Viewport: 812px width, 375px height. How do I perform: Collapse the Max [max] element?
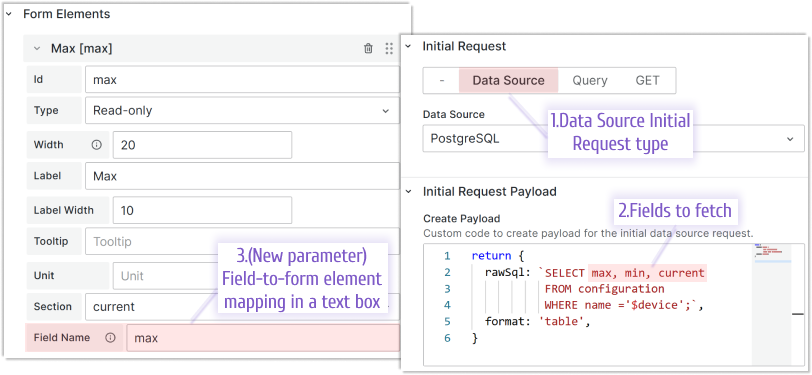coord(37,49)
